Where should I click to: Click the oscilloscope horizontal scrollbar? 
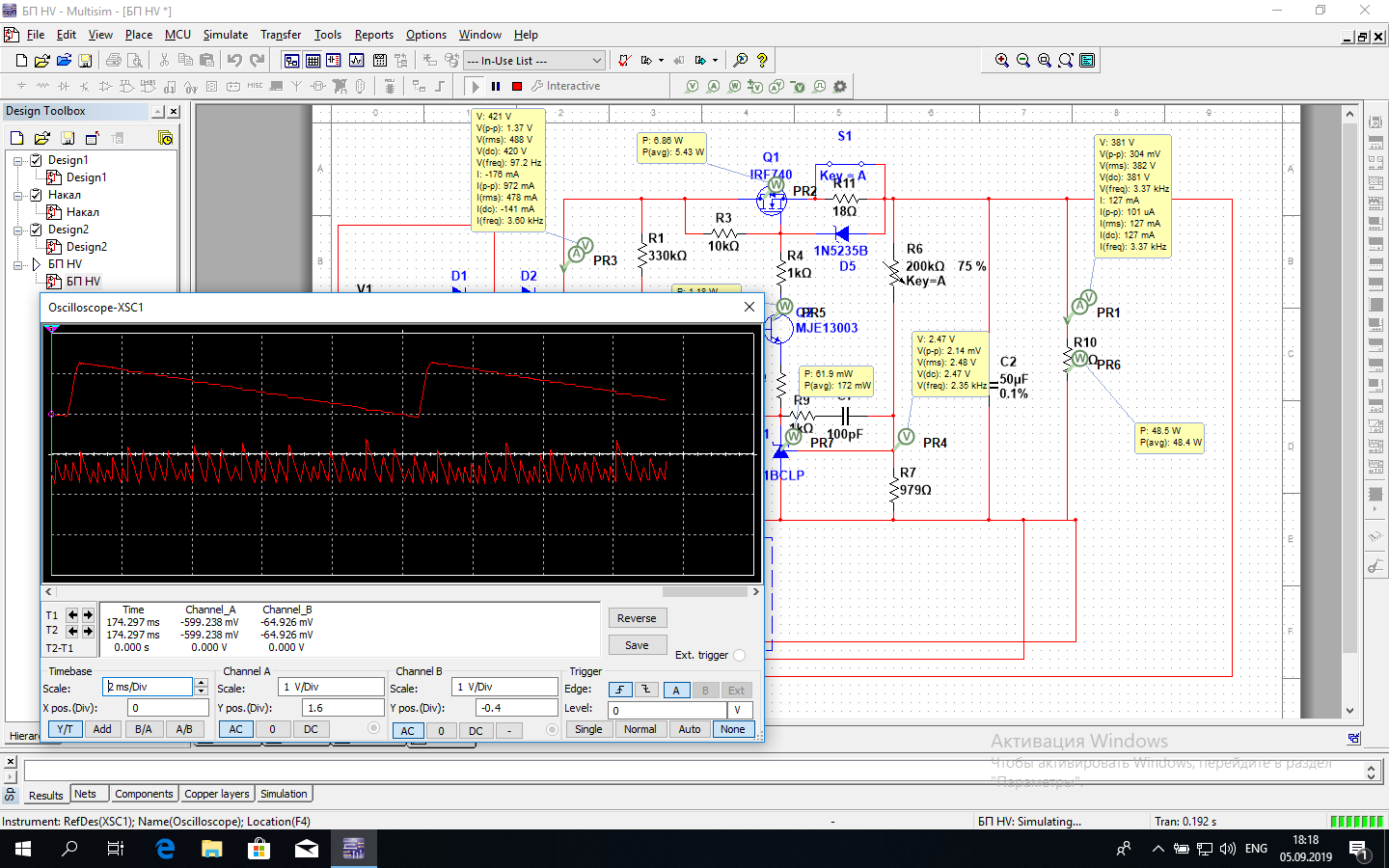704,591
